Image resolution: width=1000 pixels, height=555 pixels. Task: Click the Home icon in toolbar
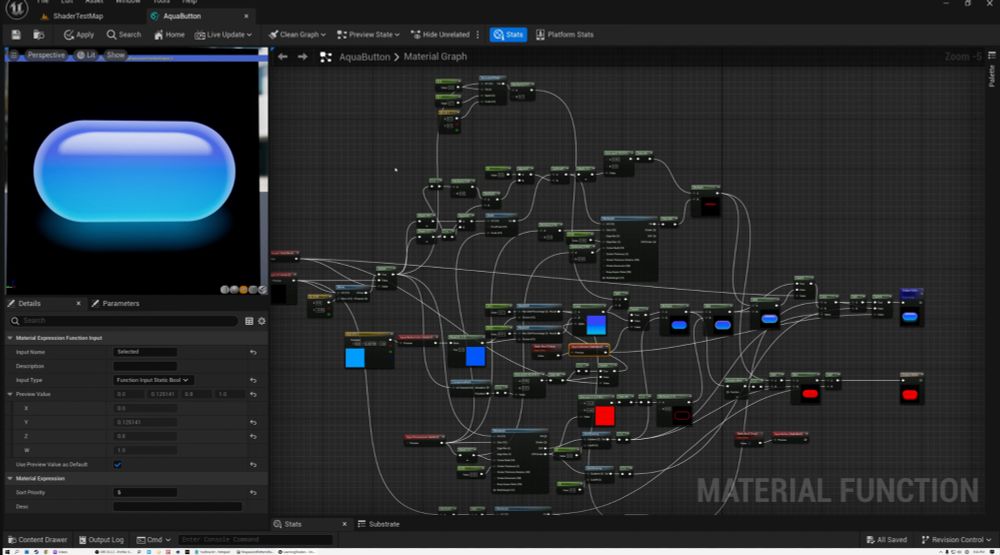[168, 34]
